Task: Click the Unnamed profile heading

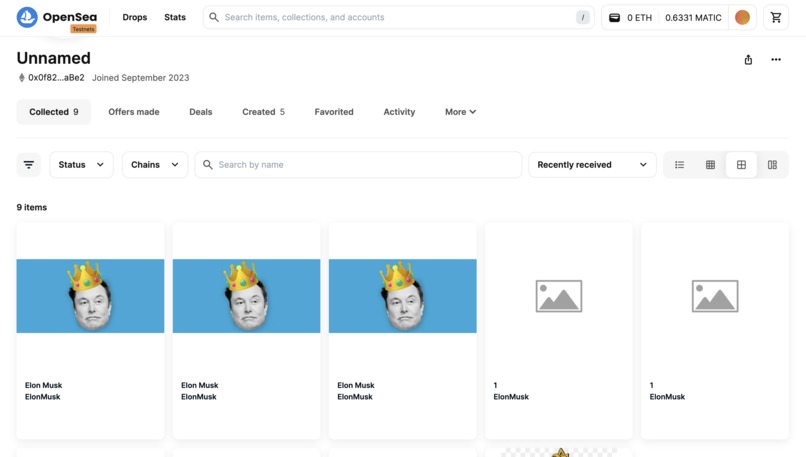Action: 53,58
